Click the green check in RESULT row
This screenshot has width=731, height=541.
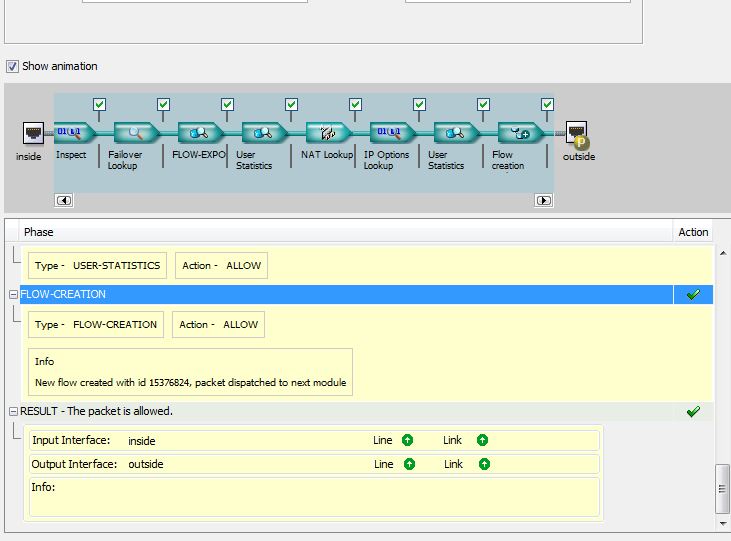[x=693, y=411]
